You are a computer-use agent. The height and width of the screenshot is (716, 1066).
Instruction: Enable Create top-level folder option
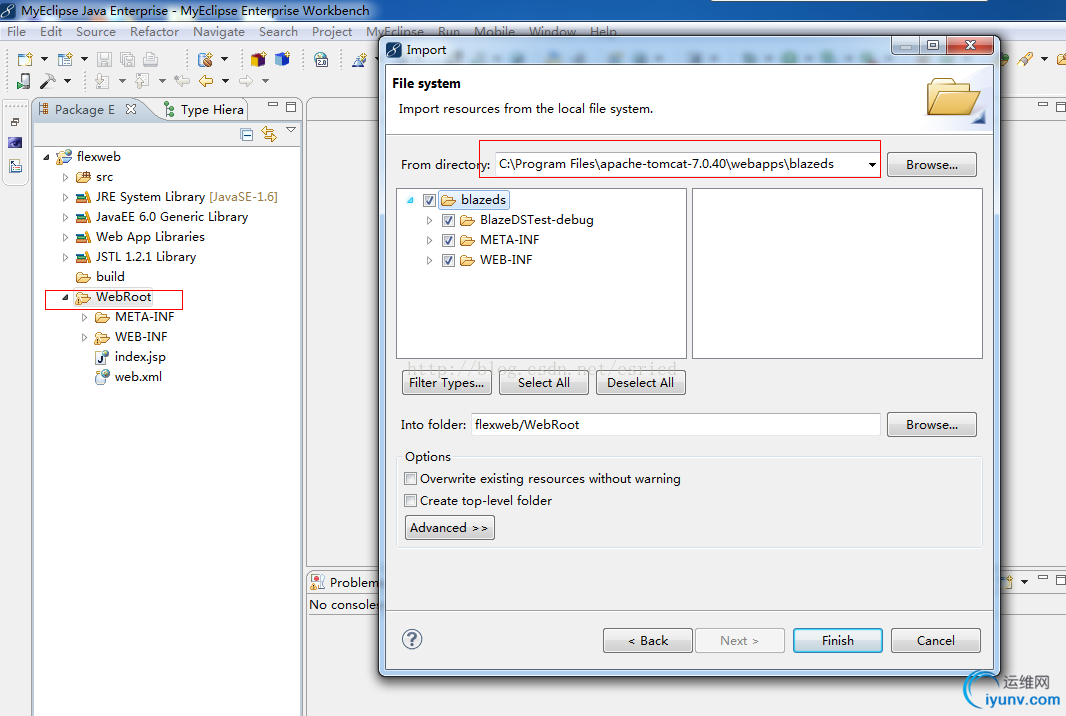411,501
